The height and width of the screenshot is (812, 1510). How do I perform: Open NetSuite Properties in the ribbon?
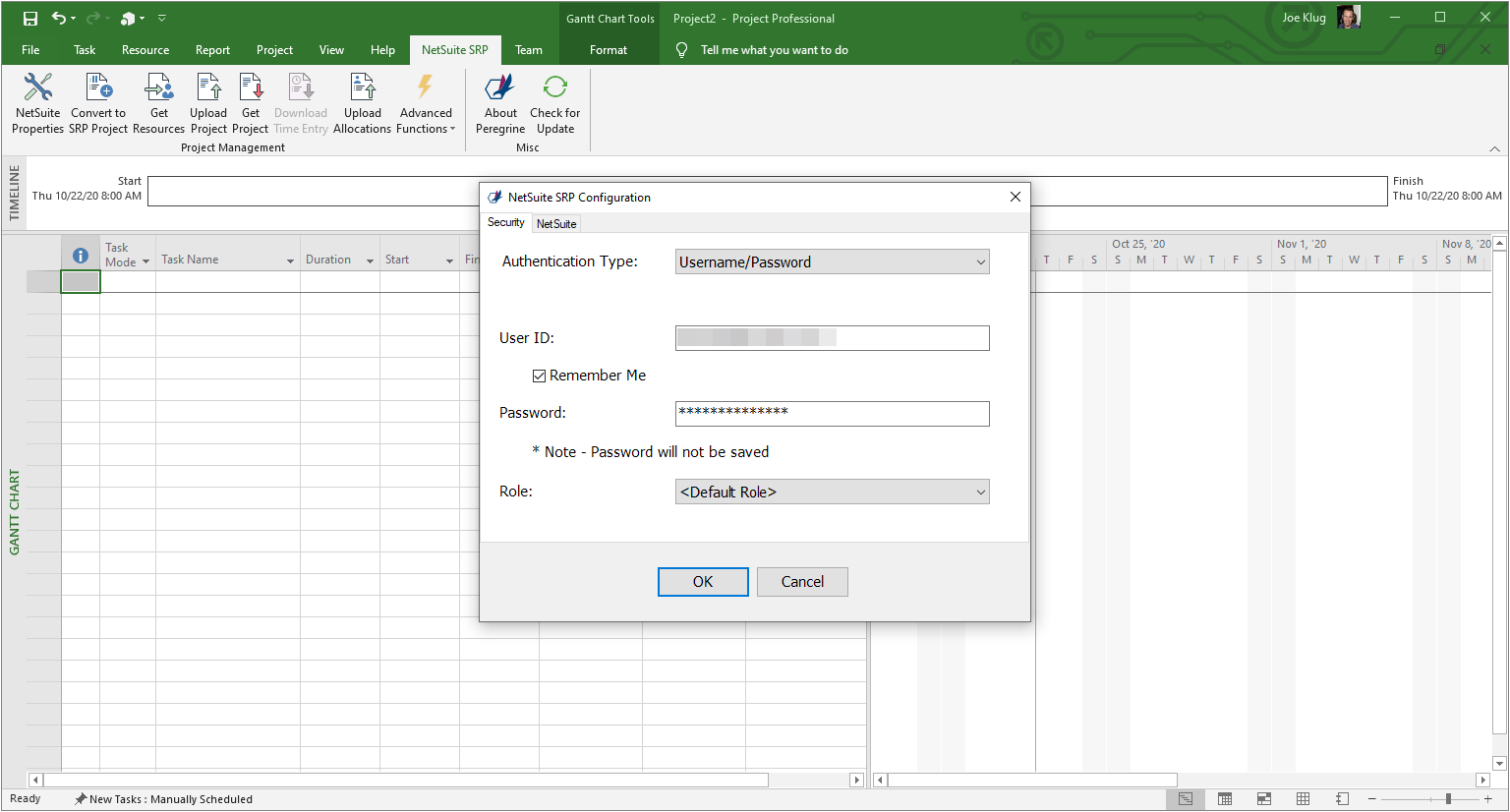[x=37, y=103]
